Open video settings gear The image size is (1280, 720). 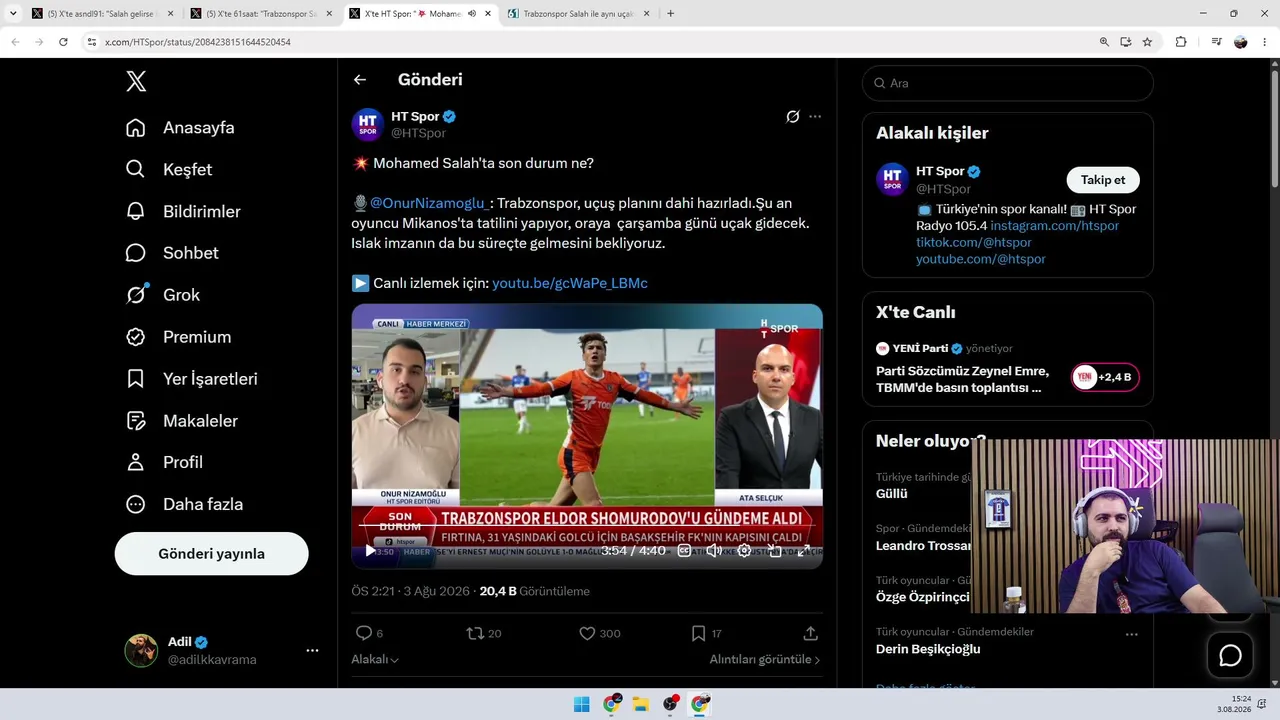point(744,551)
